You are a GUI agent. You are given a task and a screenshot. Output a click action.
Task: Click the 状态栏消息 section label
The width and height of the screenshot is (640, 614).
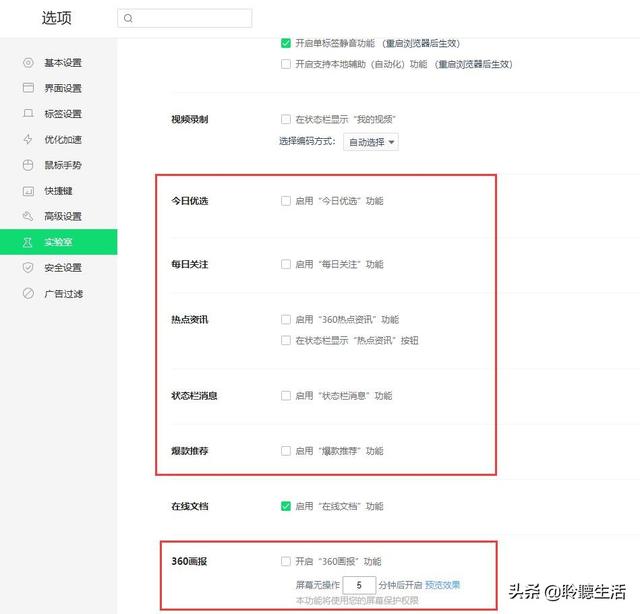(194, 396)
